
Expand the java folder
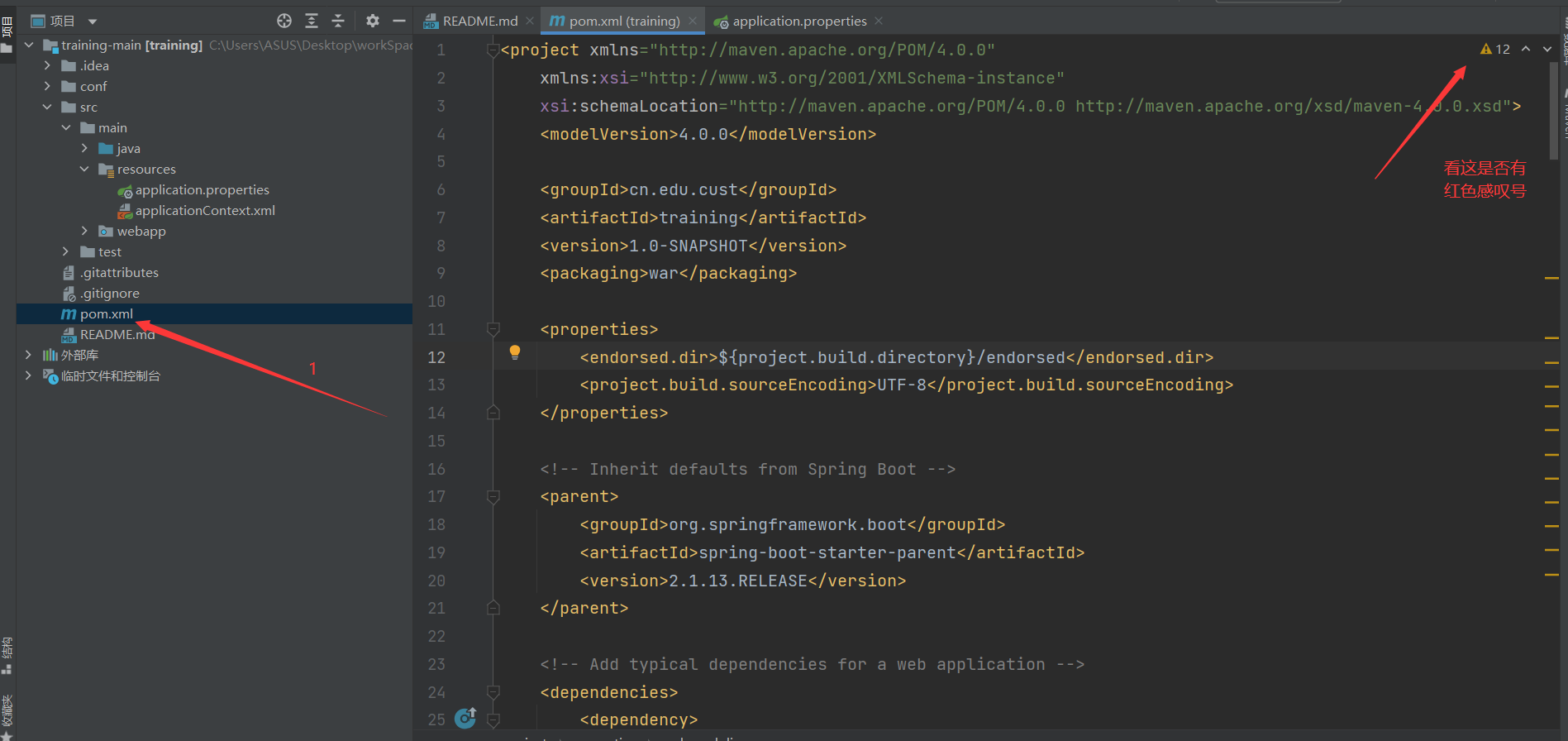(x=84, y=148)
